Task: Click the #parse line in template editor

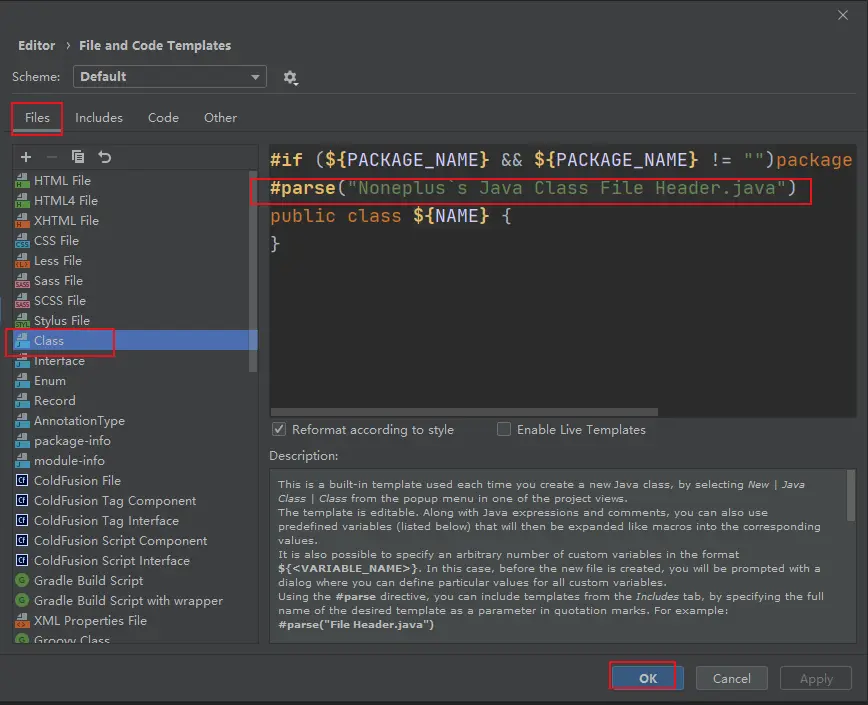Action: [533, 188]
